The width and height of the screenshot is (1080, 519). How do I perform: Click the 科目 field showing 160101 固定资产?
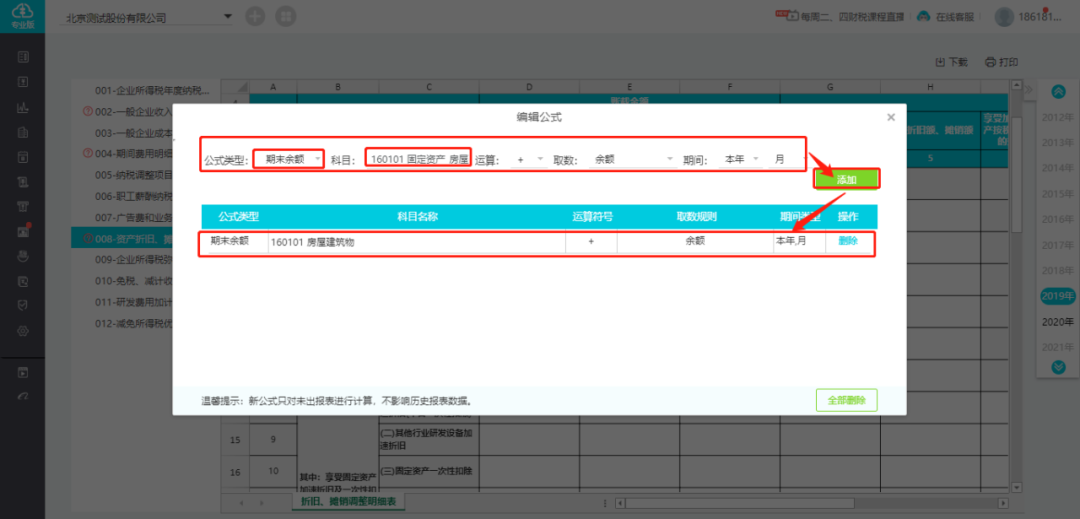coord(418,159)
